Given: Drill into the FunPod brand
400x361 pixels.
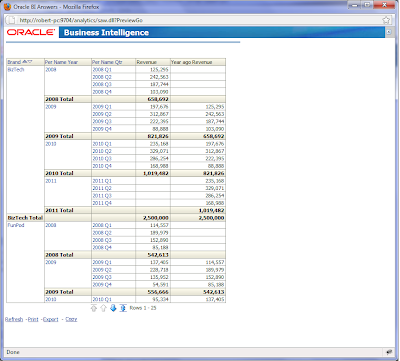Looking at the screenshot, I should (16, 225).
